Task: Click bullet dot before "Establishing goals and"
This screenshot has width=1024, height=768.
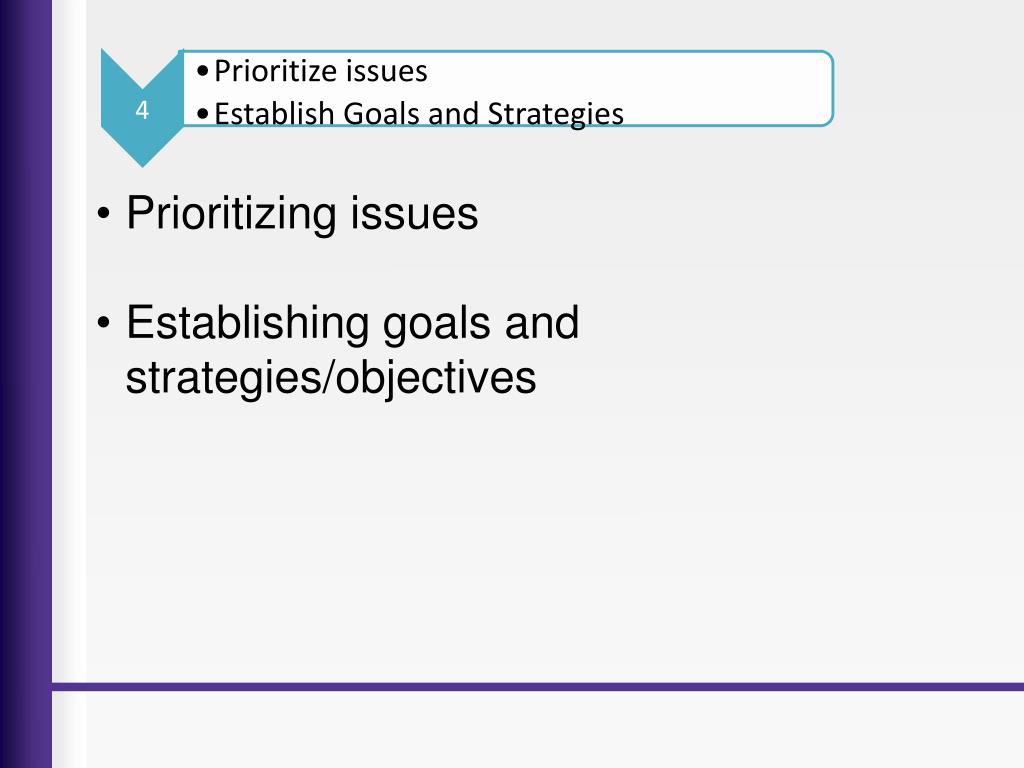Action: [103, 323]
